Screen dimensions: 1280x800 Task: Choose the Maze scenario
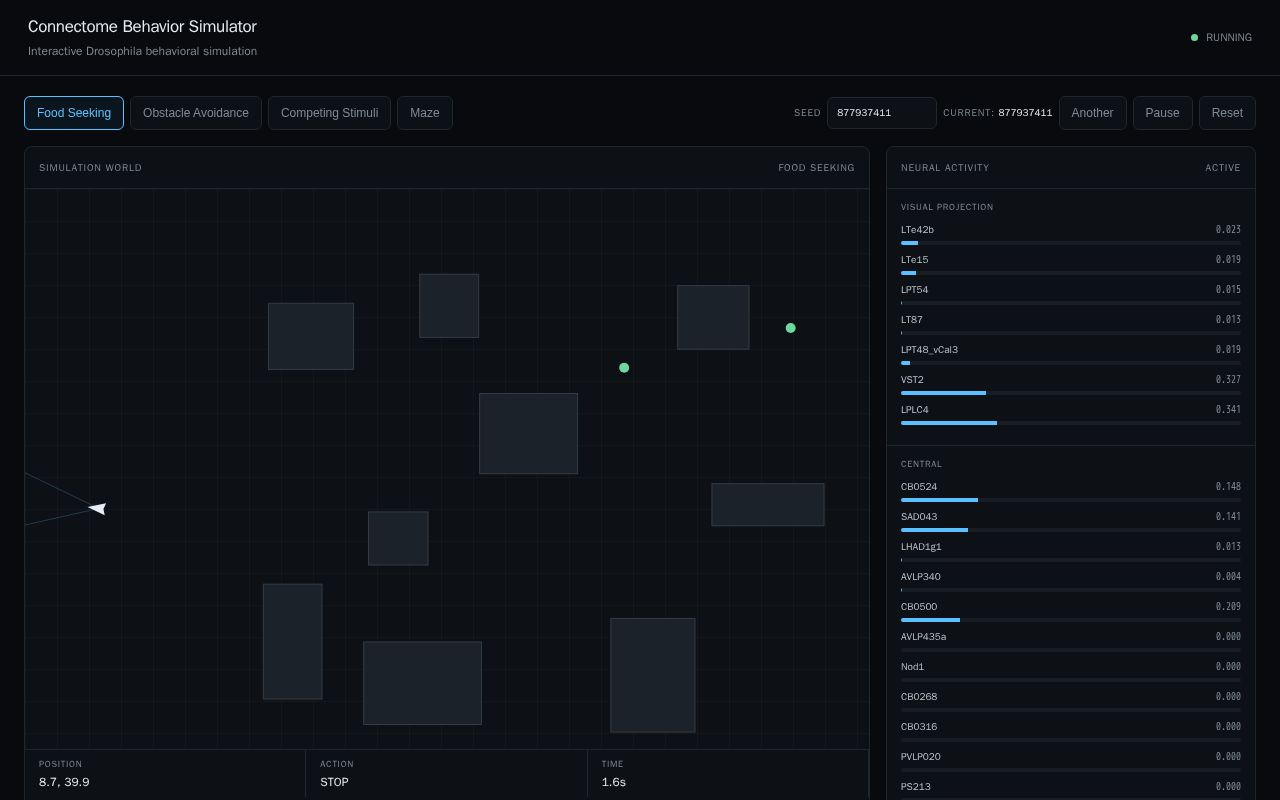click(x=425, y=113)
